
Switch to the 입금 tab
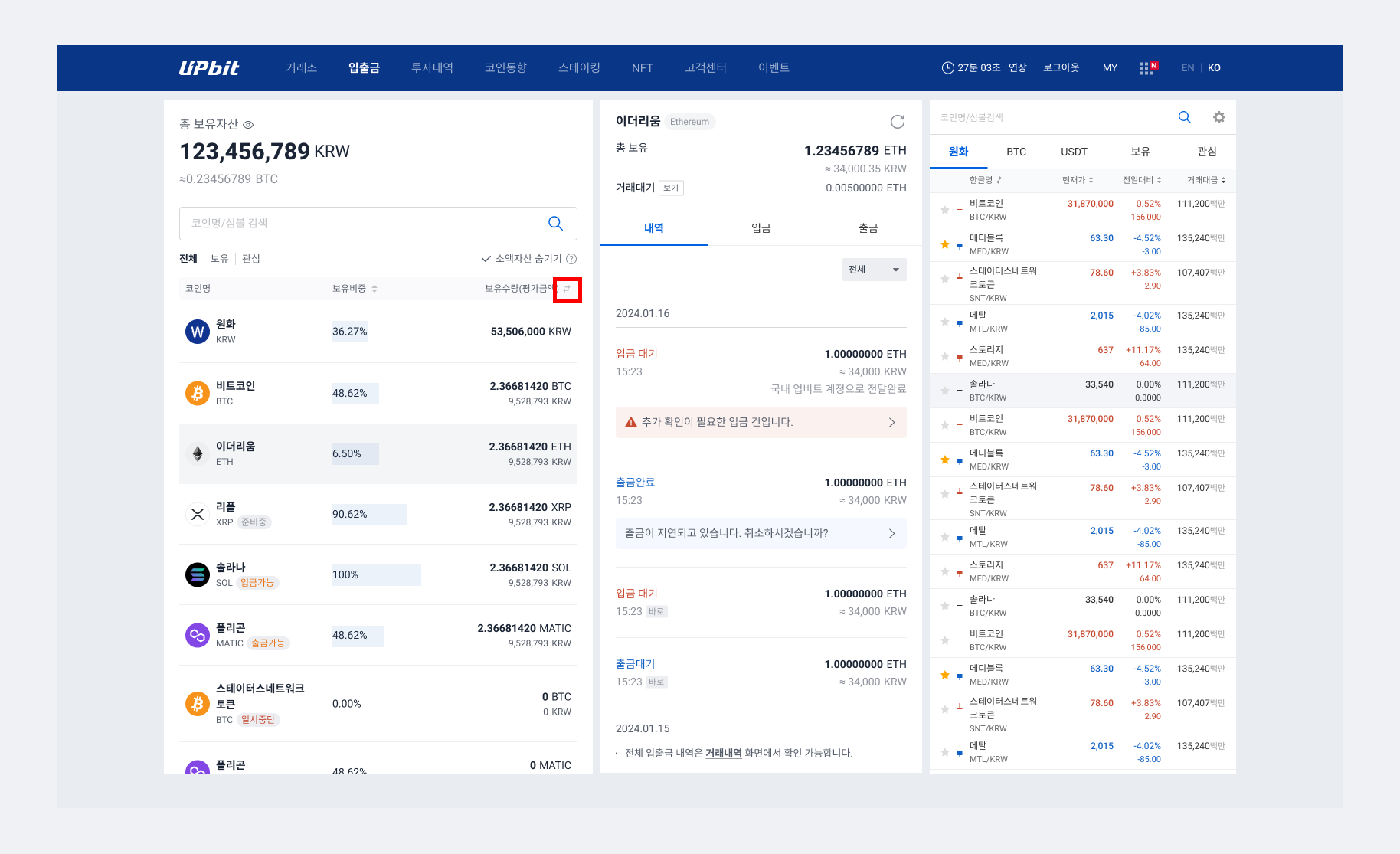click(x=761, y=228)
